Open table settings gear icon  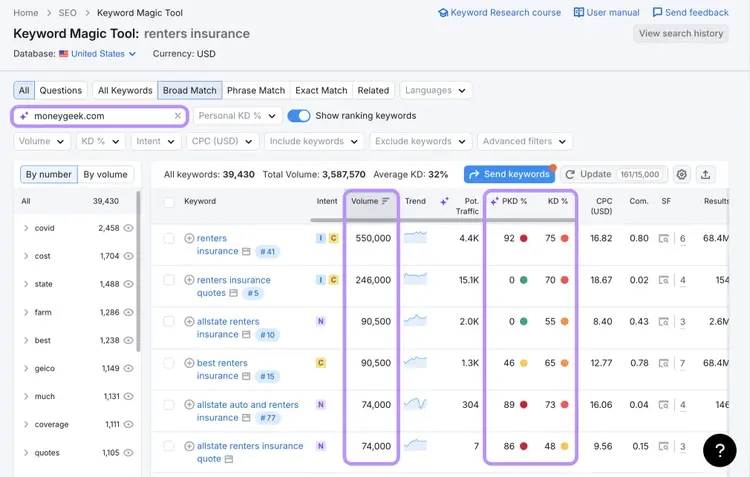click(682, 175)
